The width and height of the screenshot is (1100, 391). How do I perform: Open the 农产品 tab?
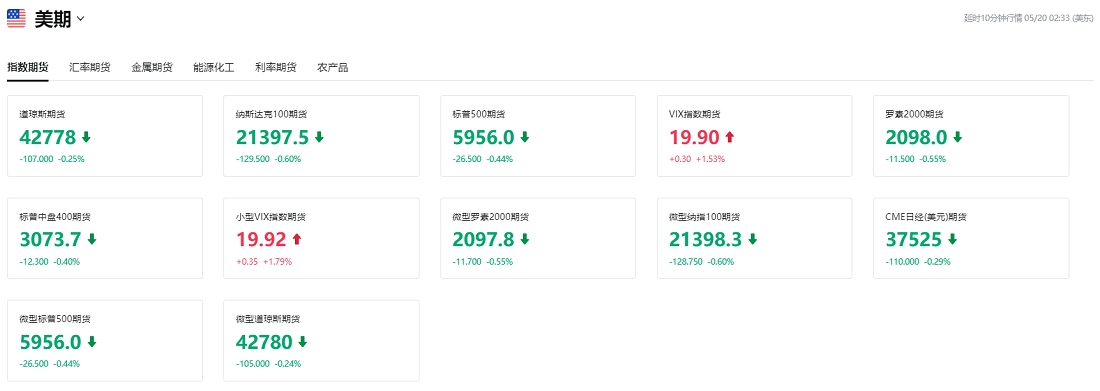tap(333, 67)
